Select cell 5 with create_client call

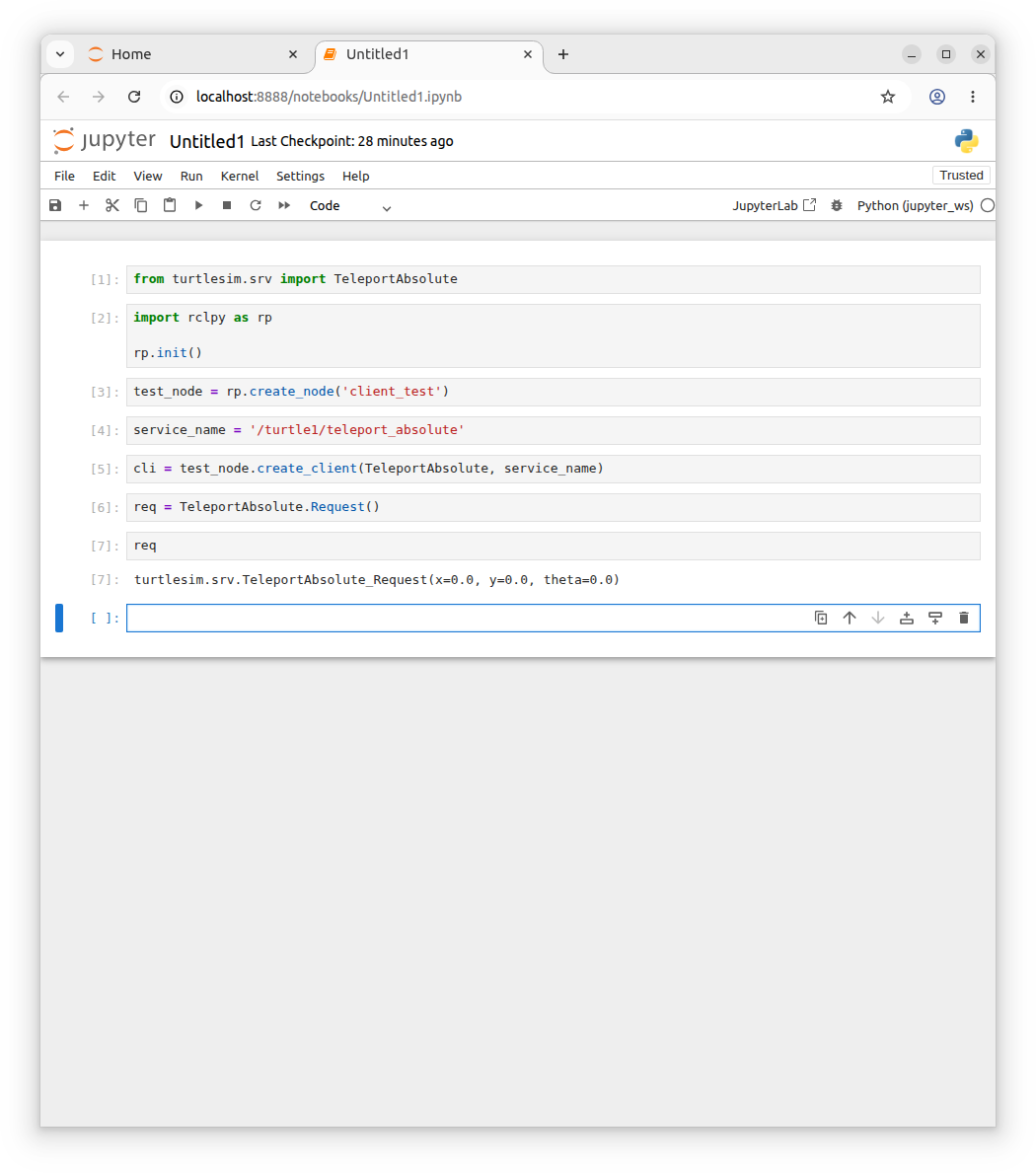[x=553, y=469]
